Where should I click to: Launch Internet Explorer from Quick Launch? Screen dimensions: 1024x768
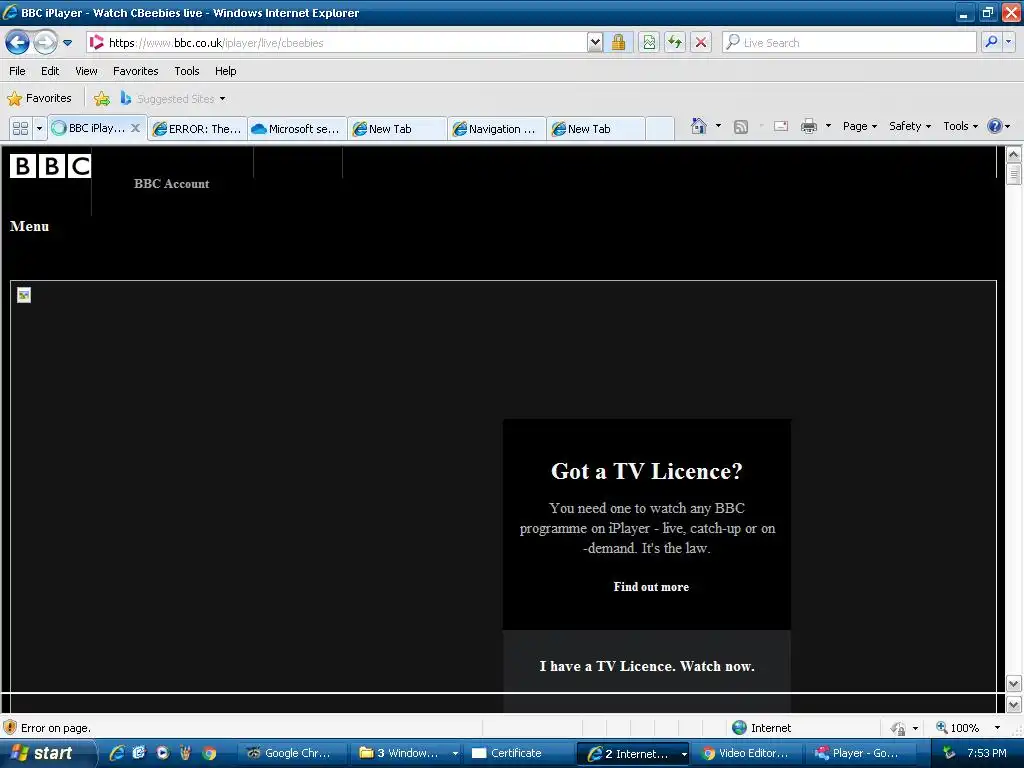[x=117, y=753]
